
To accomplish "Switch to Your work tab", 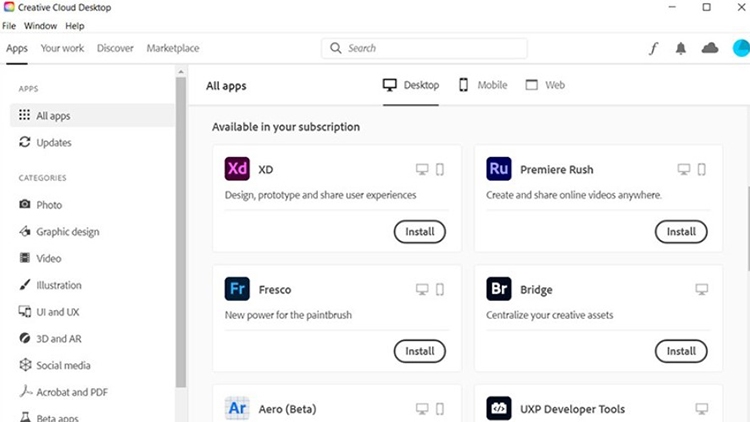I will pyautogui.click(x=62, y=48).
